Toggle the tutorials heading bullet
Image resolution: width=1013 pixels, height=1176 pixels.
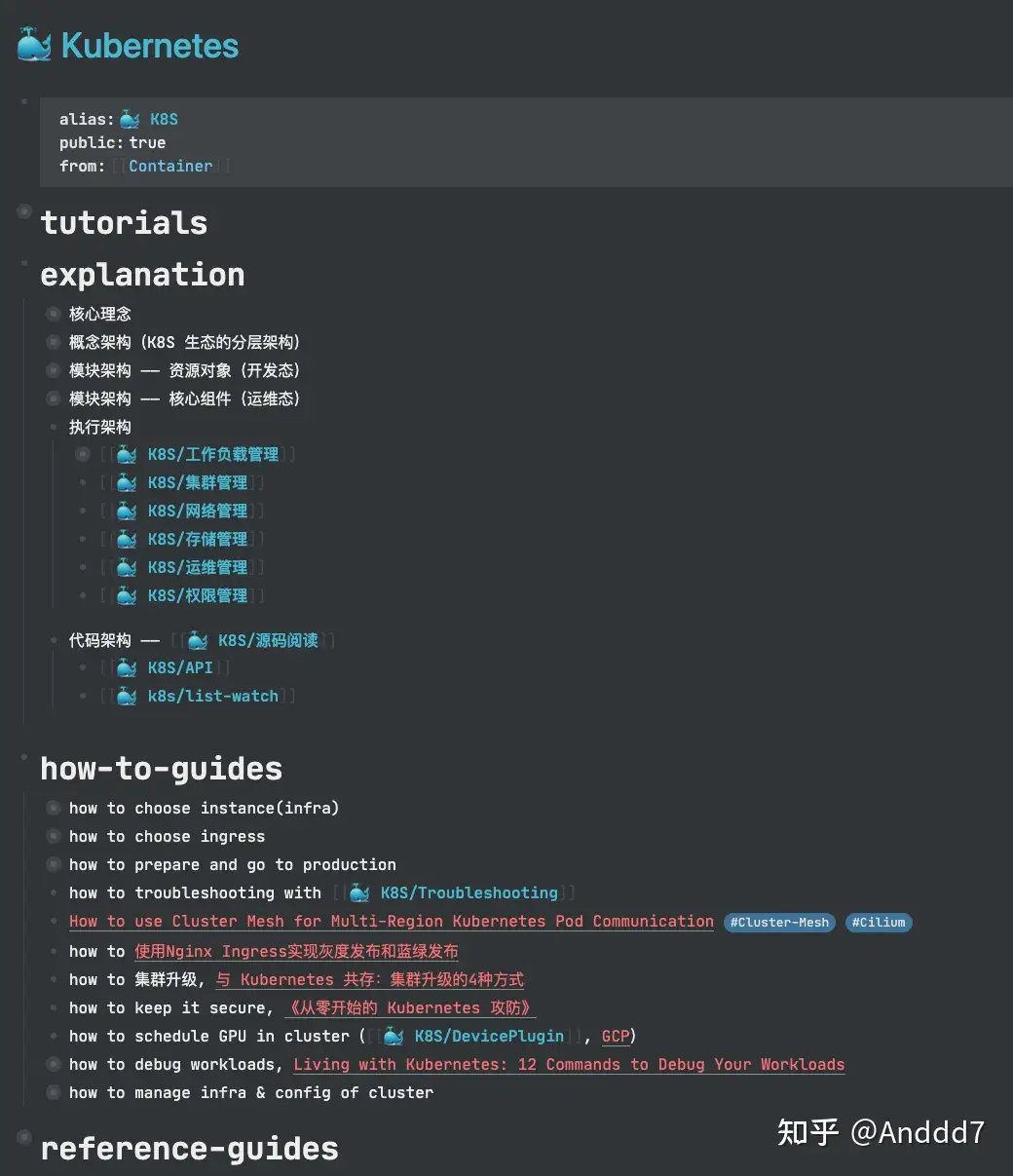25,212
